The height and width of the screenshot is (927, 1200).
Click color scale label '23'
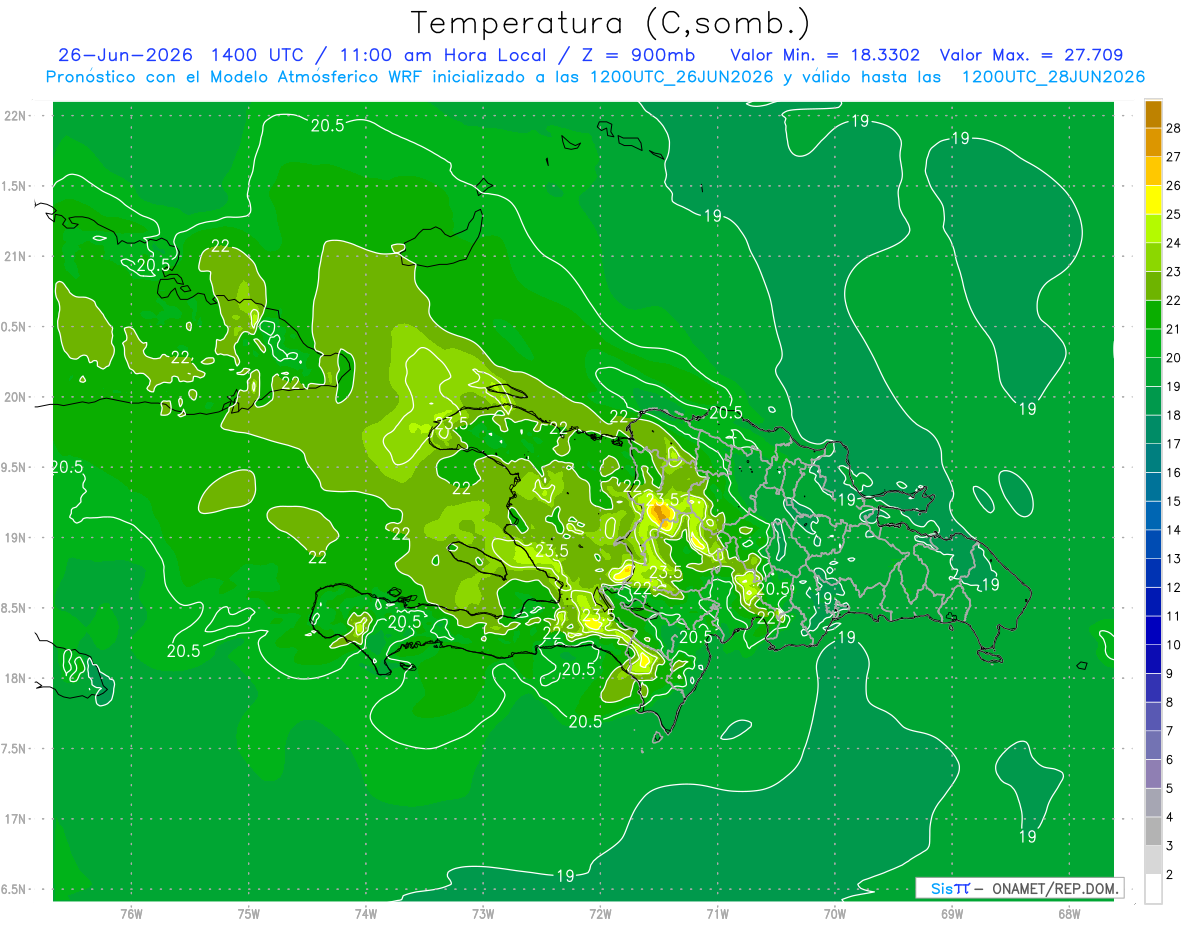[x=1174, y=272]
